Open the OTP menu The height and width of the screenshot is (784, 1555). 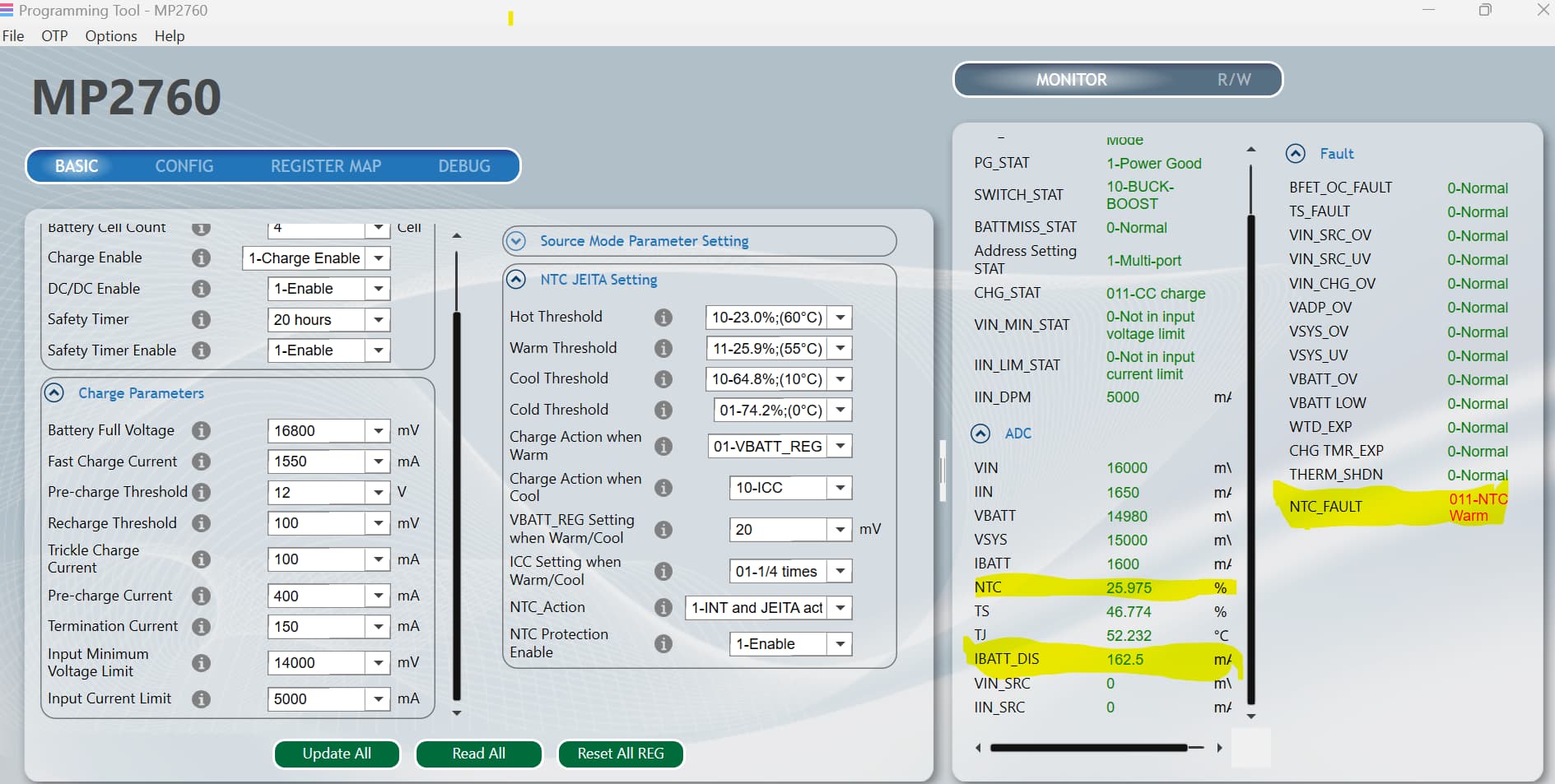point(54,36)
